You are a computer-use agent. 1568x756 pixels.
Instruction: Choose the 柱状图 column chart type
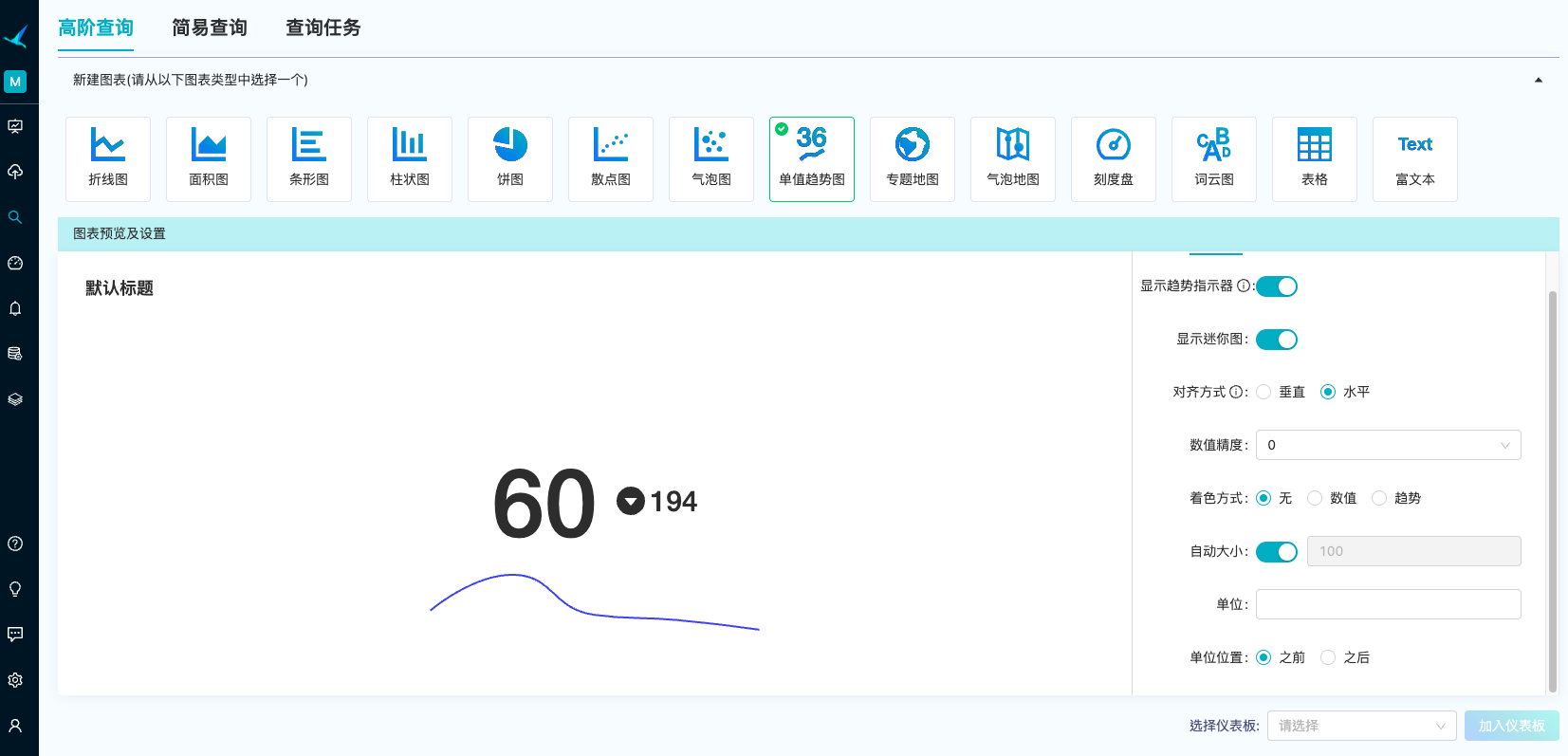[410, 159]
